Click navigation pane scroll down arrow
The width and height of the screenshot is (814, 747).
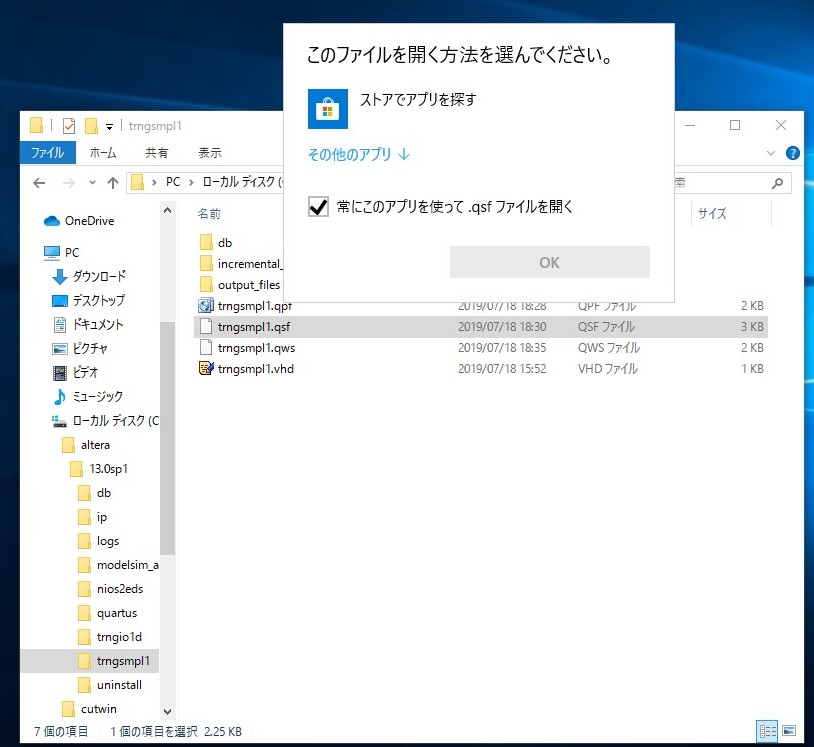167,711
